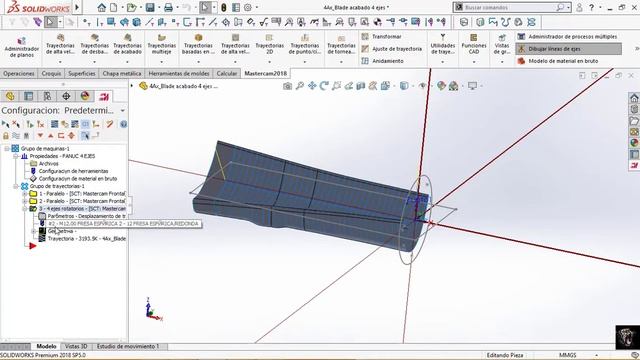Click the Anidamiento icon in the ribbon
The height and width of the screenshot is (360, 640).
point(365,61)
